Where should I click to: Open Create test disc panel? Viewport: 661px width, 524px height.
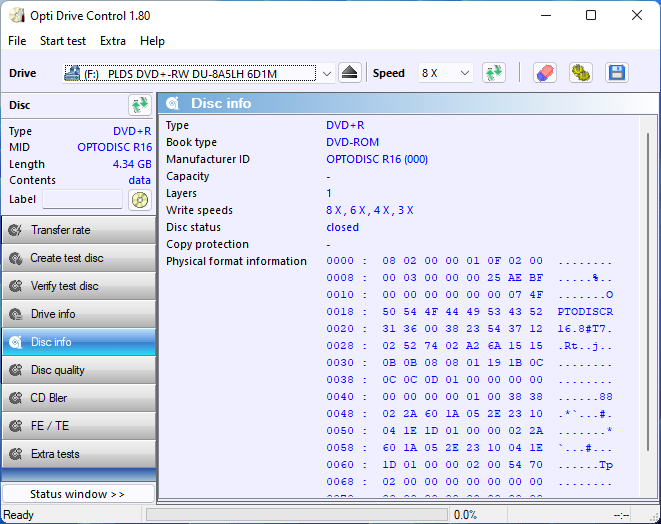tap(79, 258)
